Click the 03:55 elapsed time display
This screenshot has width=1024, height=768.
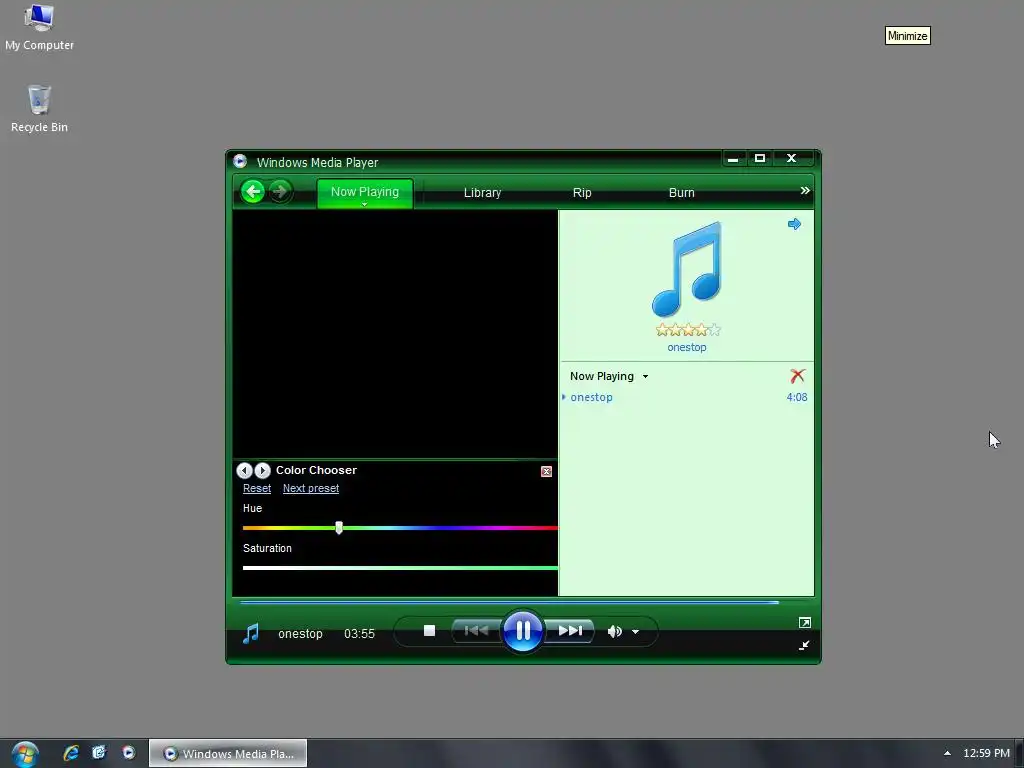point(359,634)
